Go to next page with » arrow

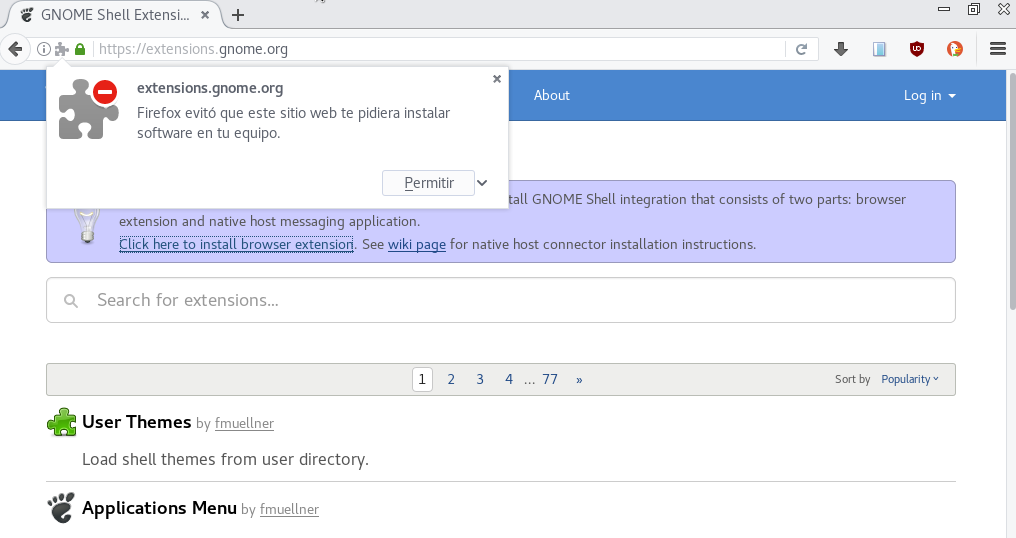coord(579,380)
